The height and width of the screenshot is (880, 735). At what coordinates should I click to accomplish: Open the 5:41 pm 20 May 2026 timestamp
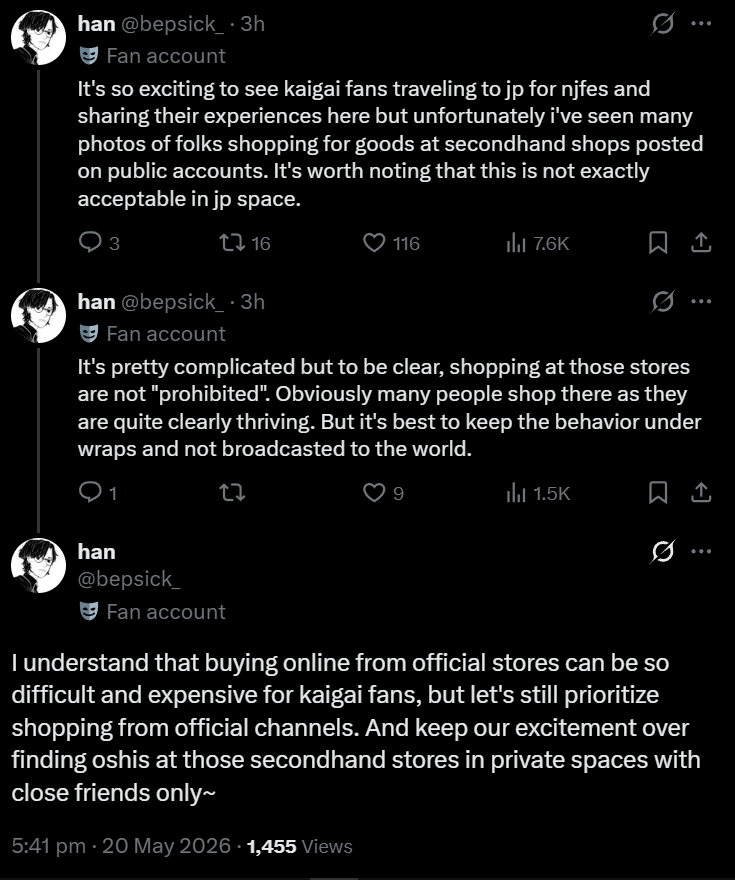click(121, 846)
